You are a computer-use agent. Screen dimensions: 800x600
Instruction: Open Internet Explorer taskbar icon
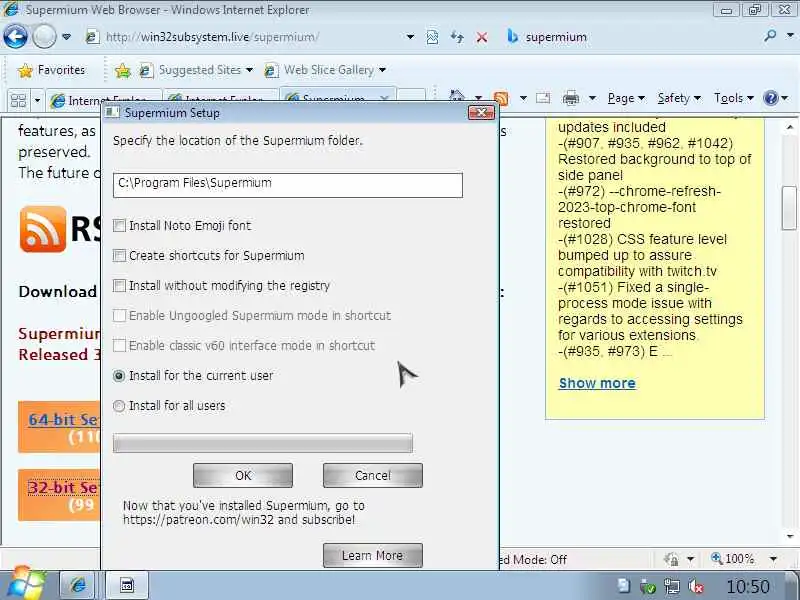[x=78, y=585]
